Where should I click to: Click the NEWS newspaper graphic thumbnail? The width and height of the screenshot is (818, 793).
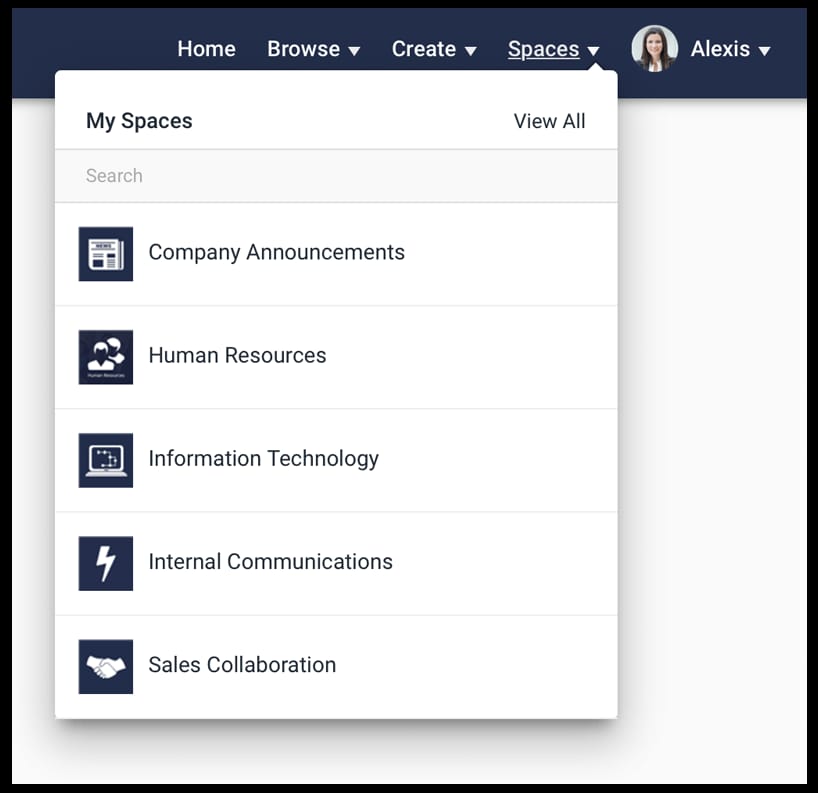pyautogui.click(x=105, y=253)
